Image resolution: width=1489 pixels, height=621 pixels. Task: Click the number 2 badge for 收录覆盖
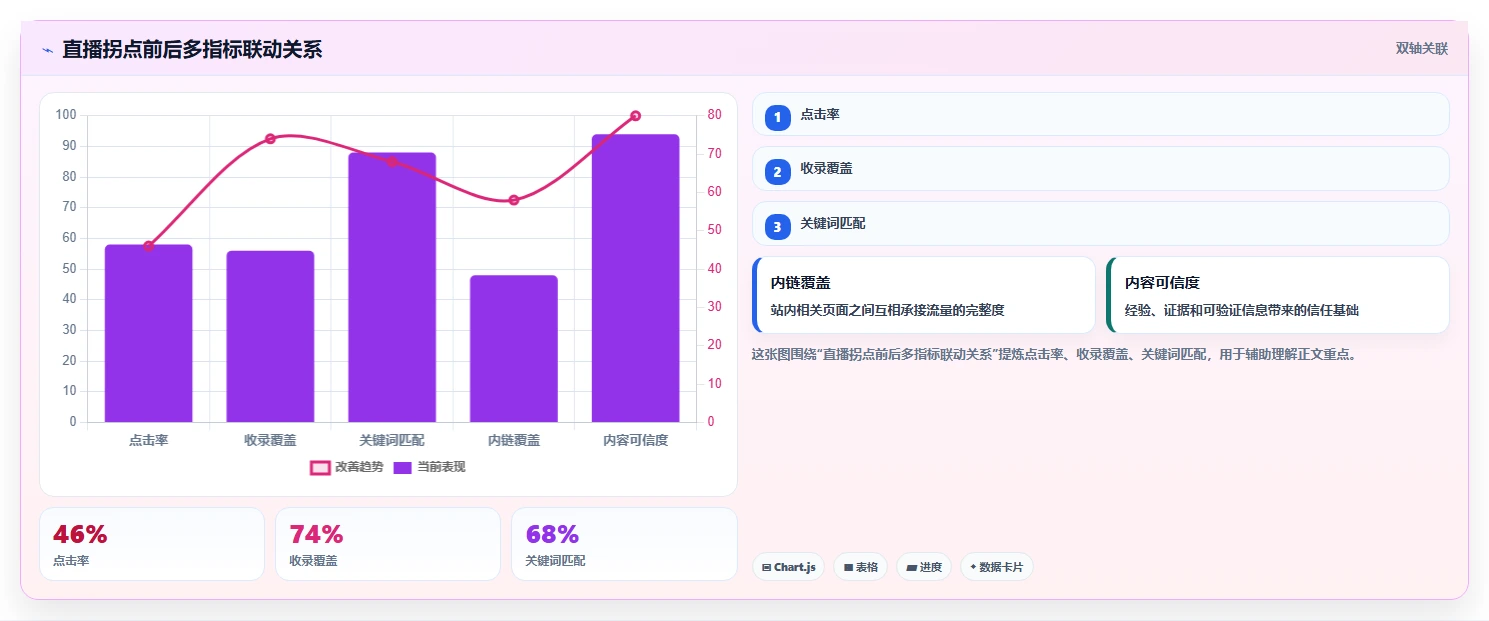(x=778, y=171)
